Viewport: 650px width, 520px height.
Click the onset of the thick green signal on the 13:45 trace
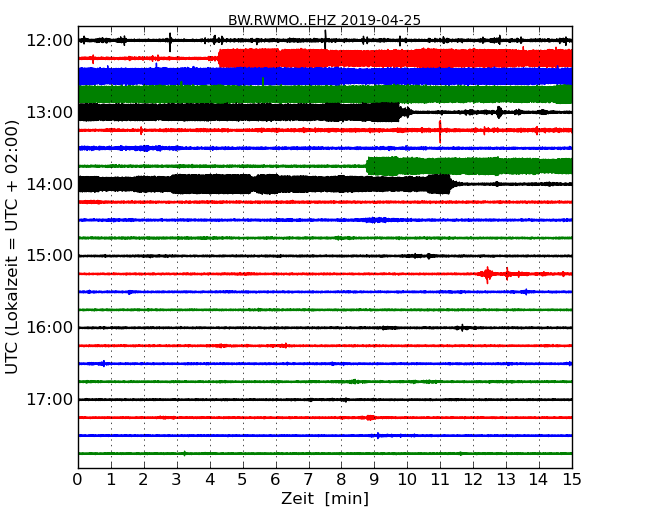(x=367, y=166)
